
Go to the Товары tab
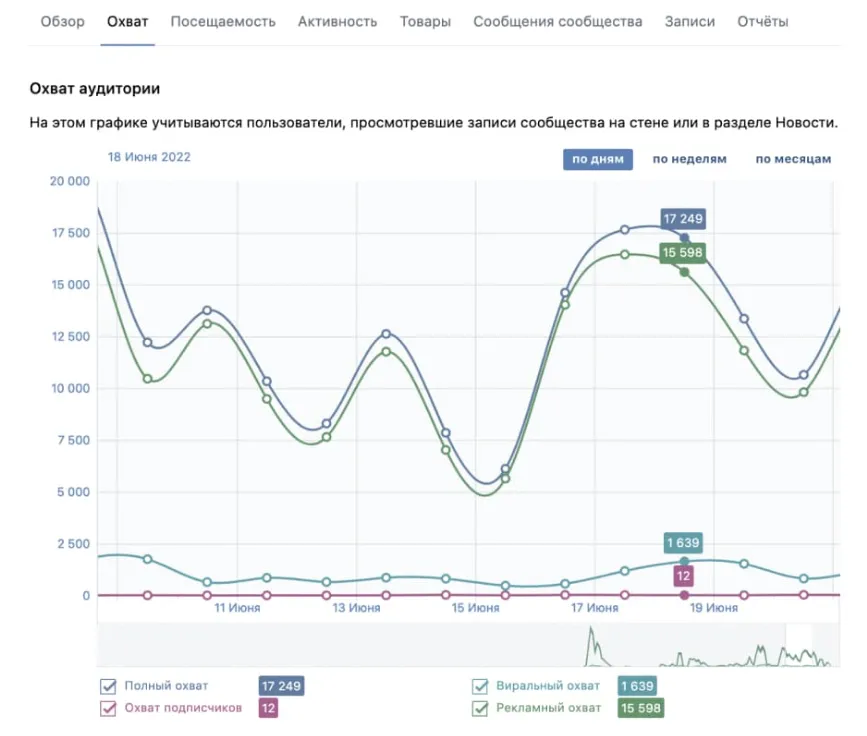[425, 22]
